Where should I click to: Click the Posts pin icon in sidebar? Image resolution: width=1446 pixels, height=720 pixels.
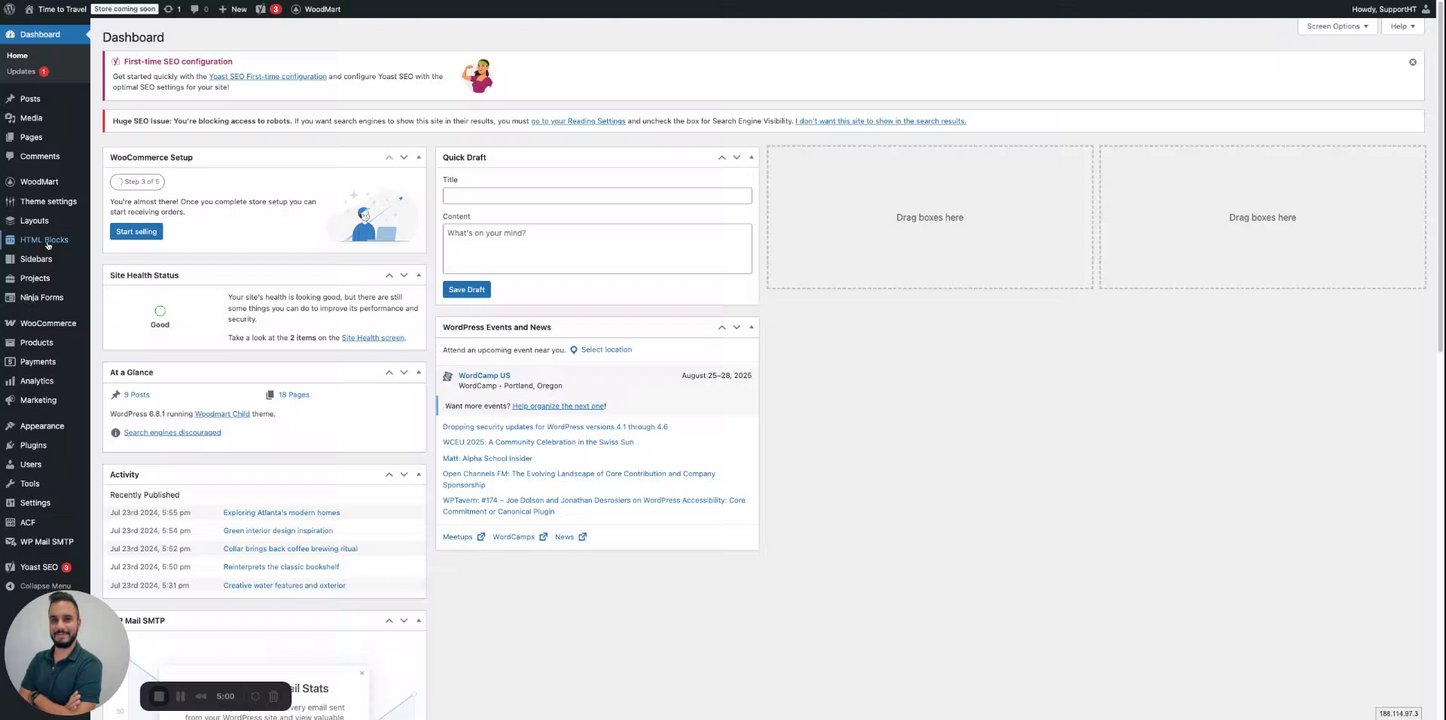[x=10, y=99]
